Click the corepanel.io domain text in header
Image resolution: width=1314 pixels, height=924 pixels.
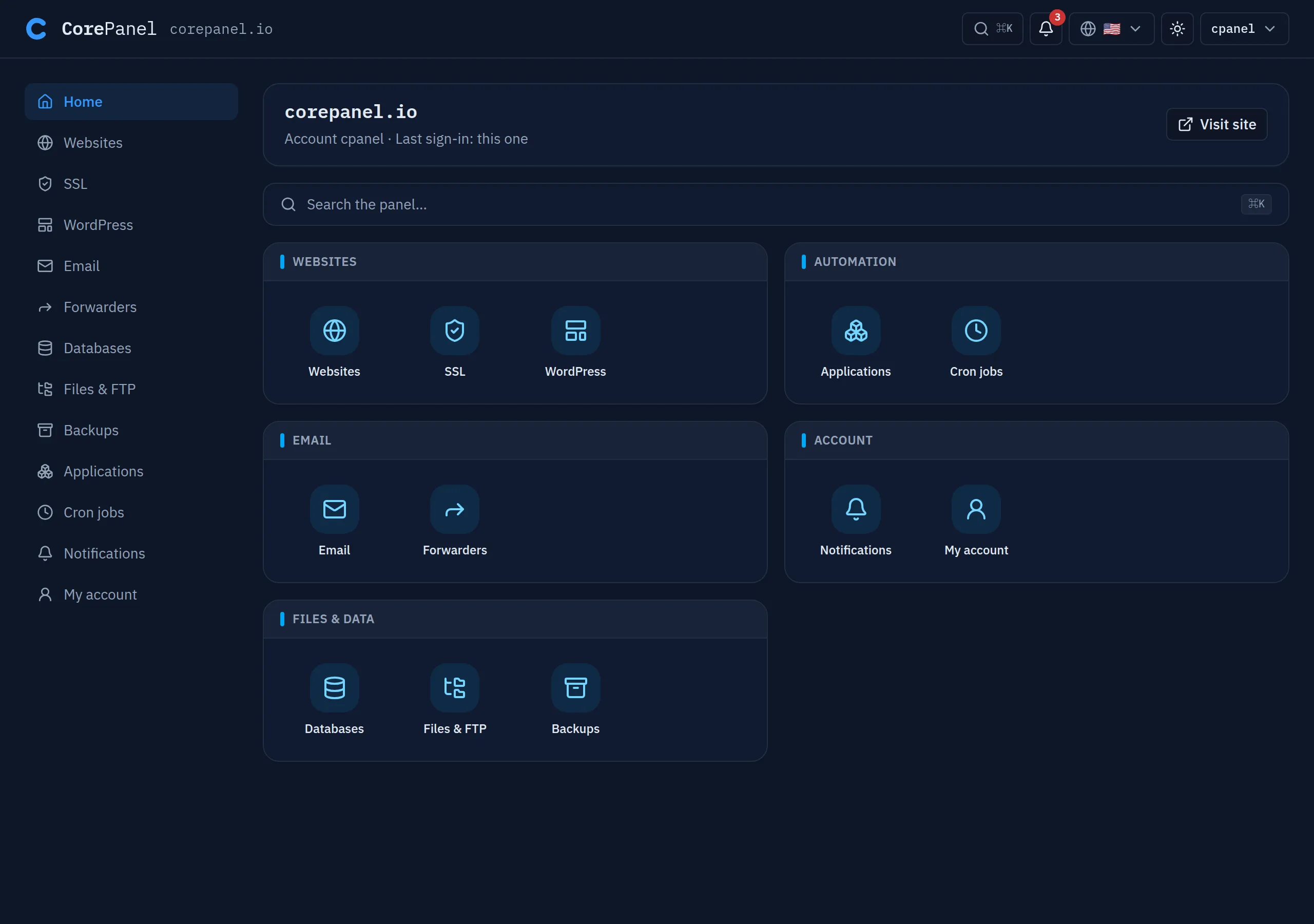tap(221, 29)
